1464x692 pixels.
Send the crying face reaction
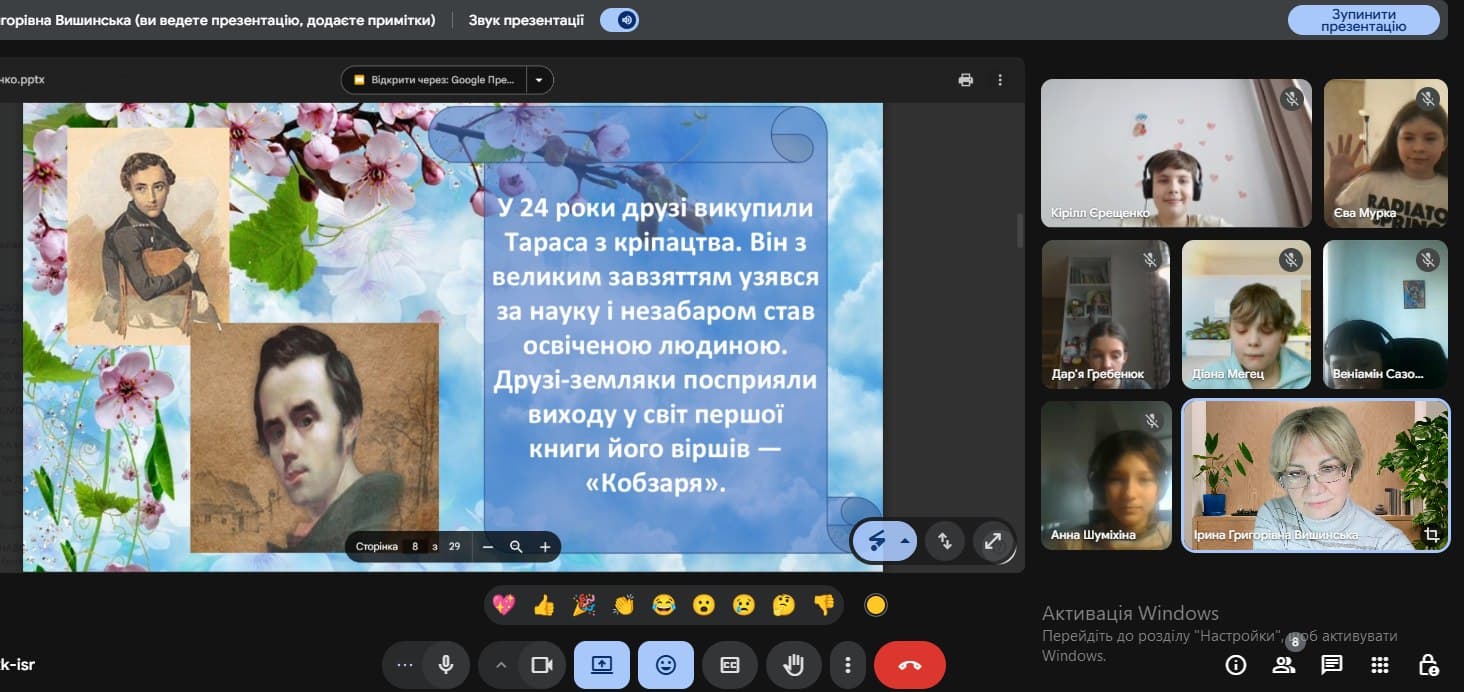(743, 604)
